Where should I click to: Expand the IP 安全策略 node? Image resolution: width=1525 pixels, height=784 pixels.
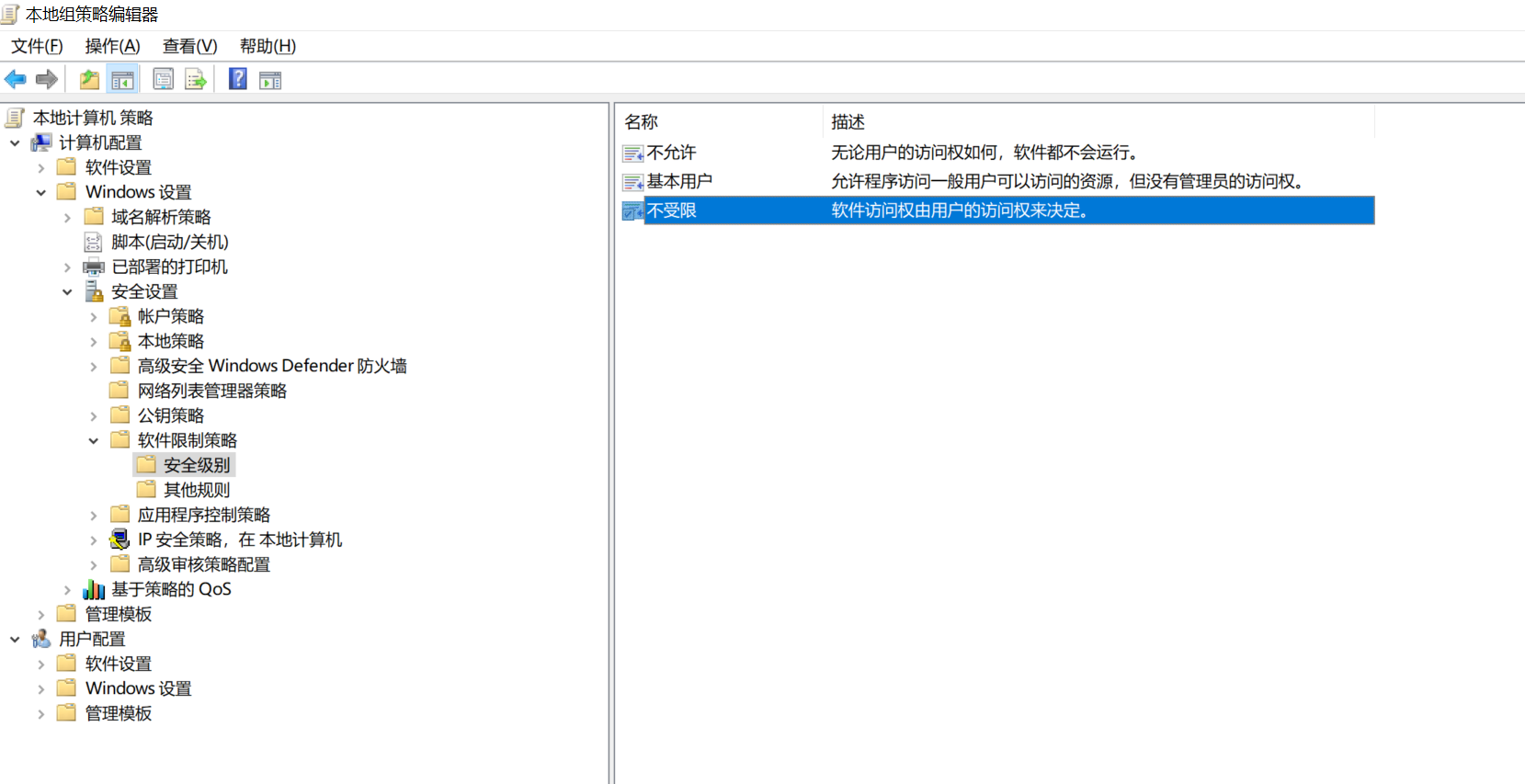[93, 540]
